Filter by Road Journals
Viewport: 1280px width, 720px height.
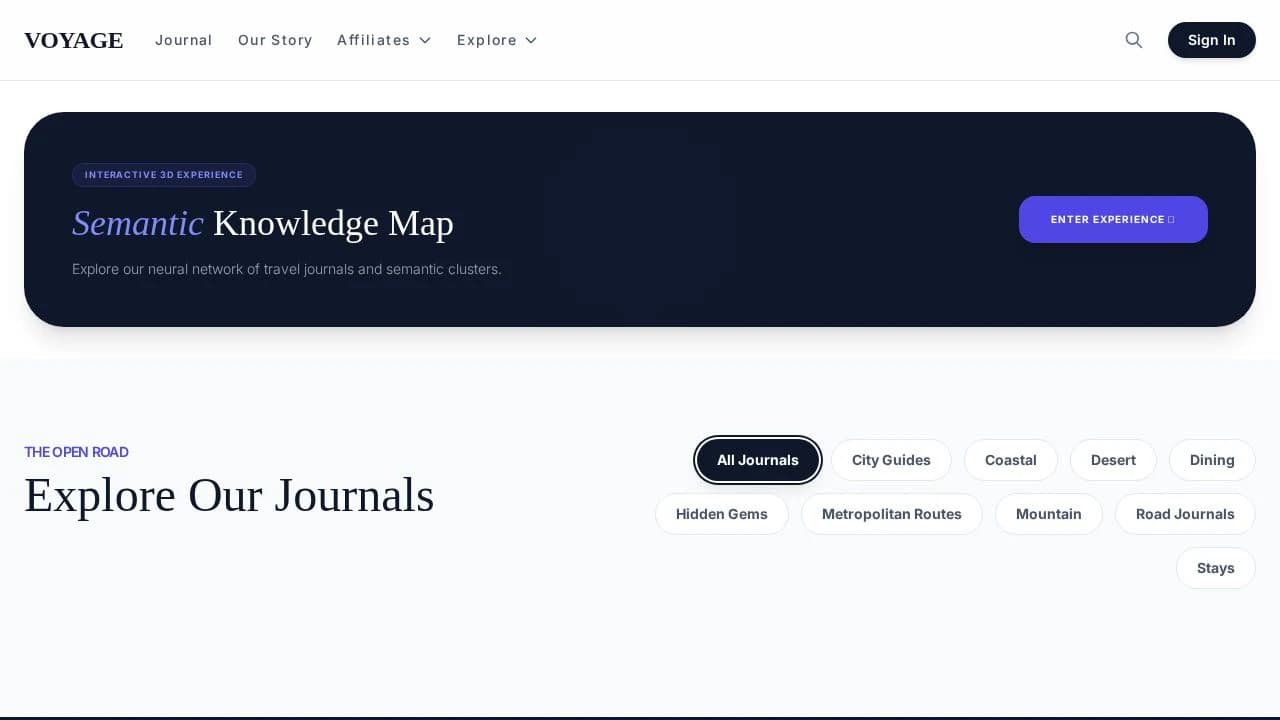click(1185, 514)
